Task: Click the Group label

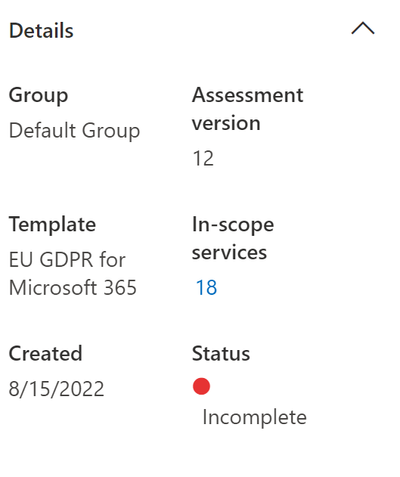Action: pyautogui.click(x=38, y=96)
